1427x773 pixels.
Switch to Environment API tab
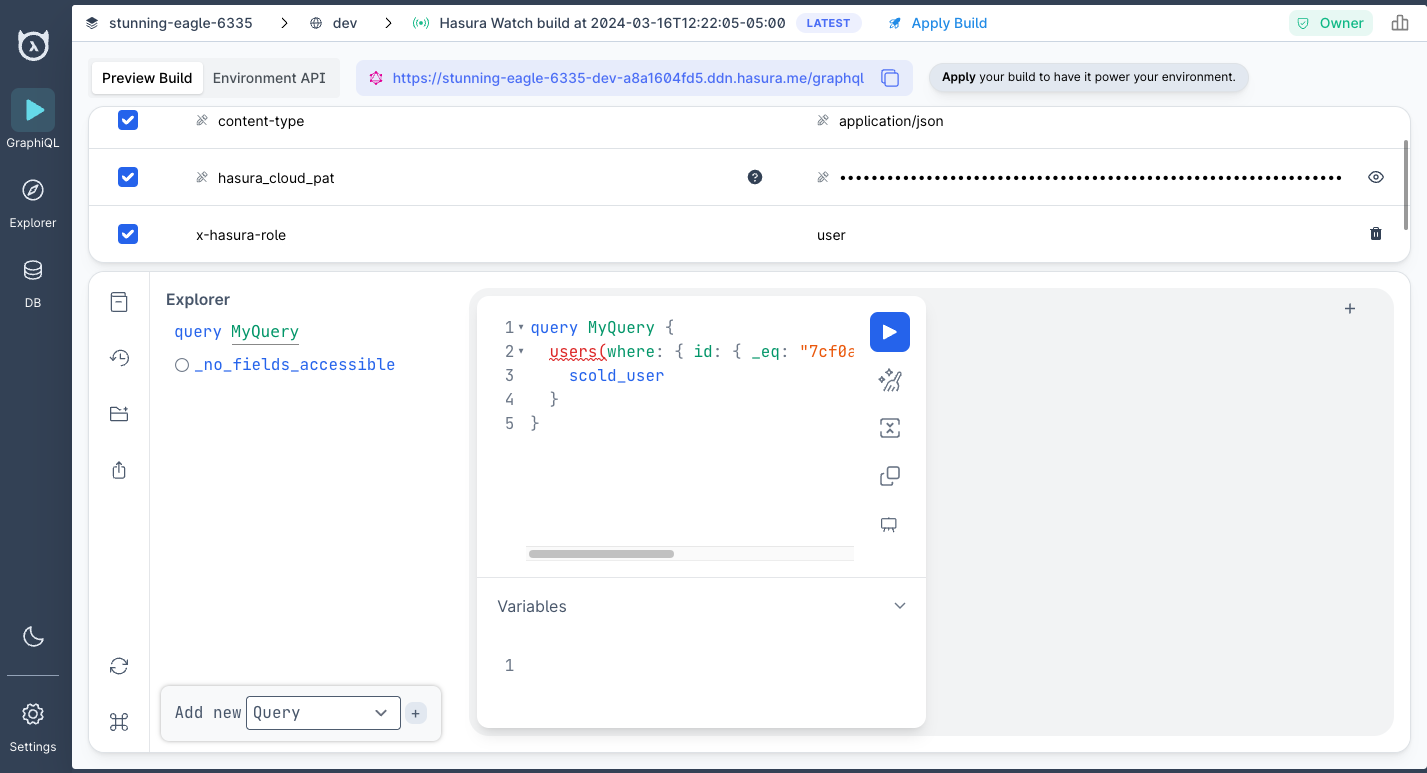(x=269, y=78)
